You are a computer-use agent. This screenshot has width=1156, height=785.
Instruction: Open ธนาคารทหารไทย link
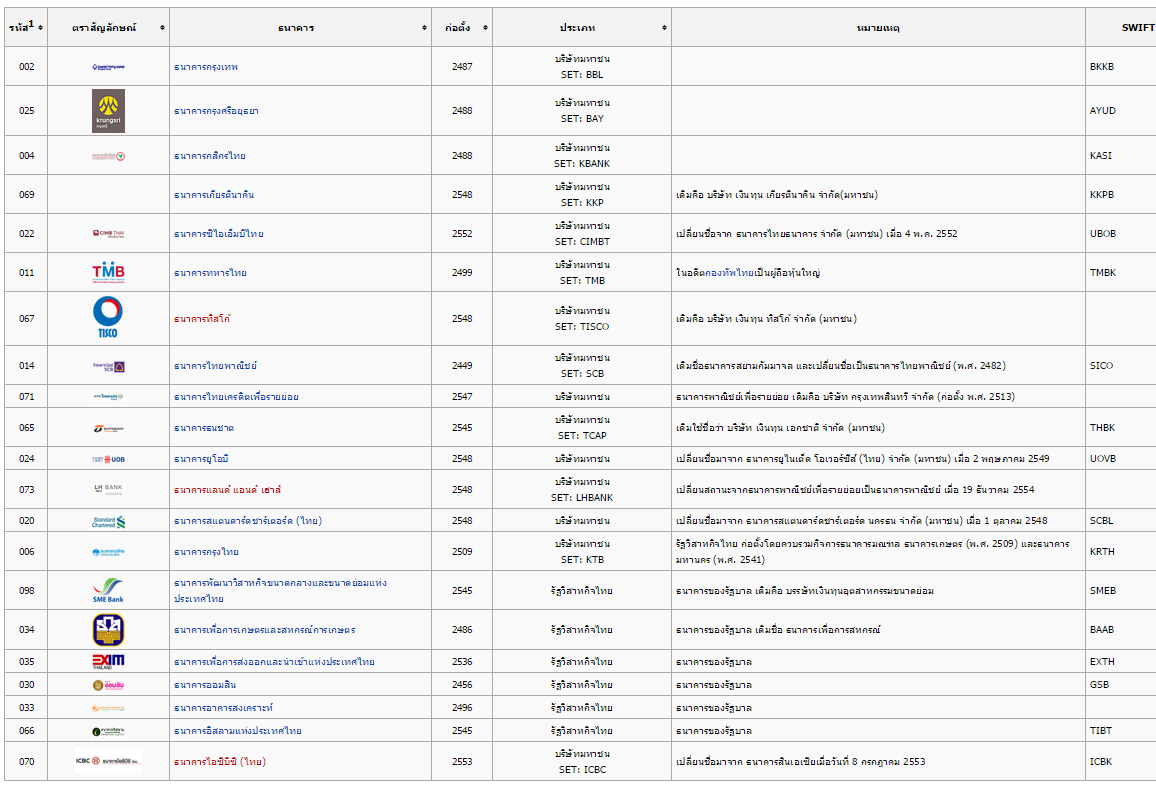pos(210,273)
